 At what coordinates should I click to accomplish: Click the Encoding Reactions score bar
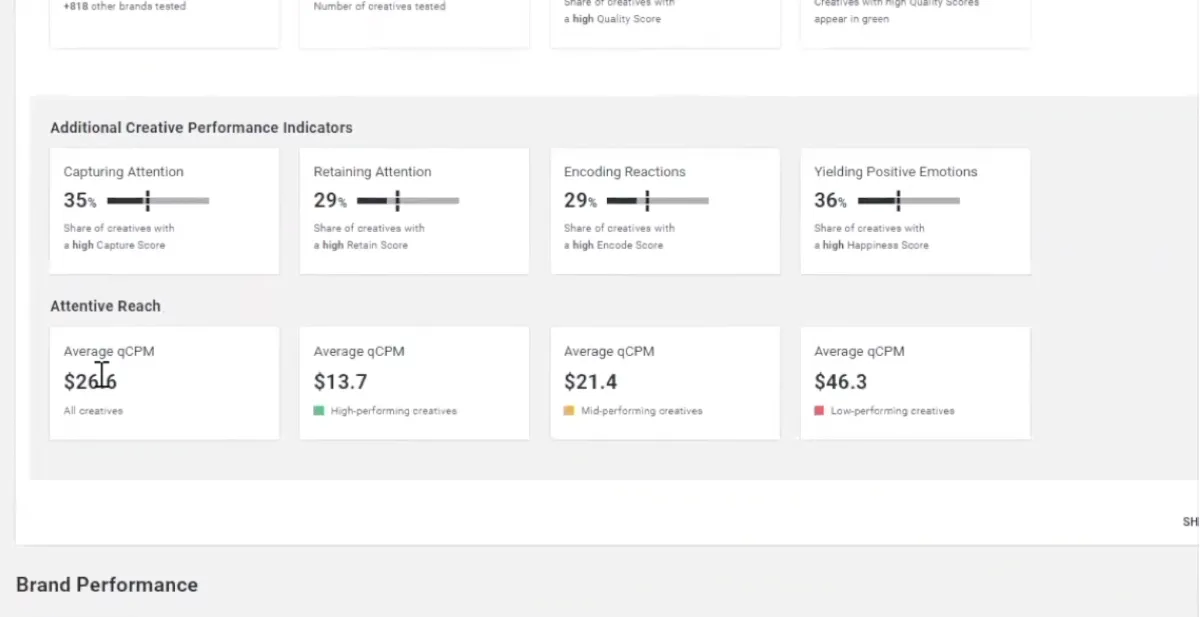(x=658, y=201)
